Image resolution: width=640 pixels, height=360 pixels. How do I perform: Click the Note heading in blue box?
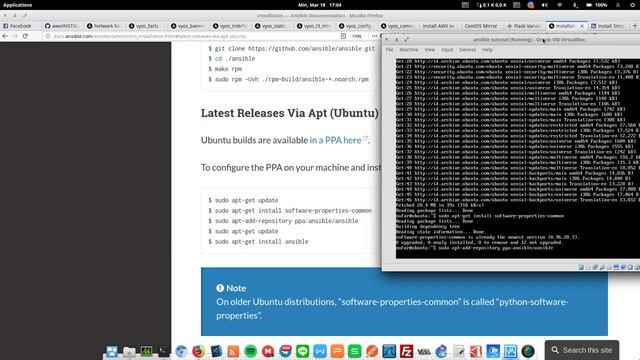click(231, 288)
